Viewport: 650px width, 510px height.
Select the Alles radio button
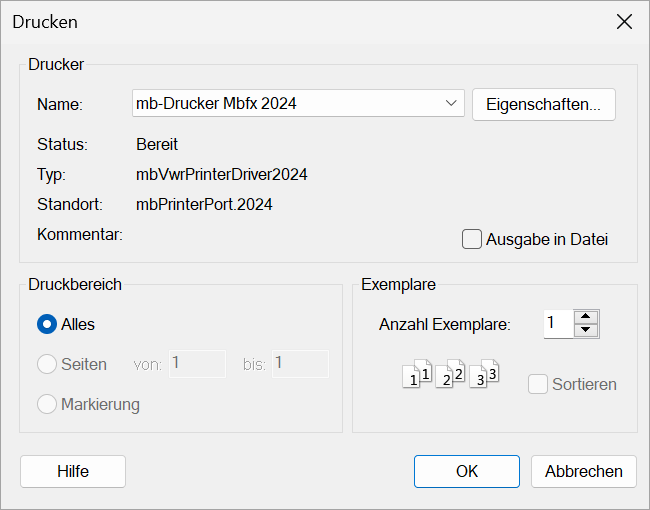tap(47, 324)
